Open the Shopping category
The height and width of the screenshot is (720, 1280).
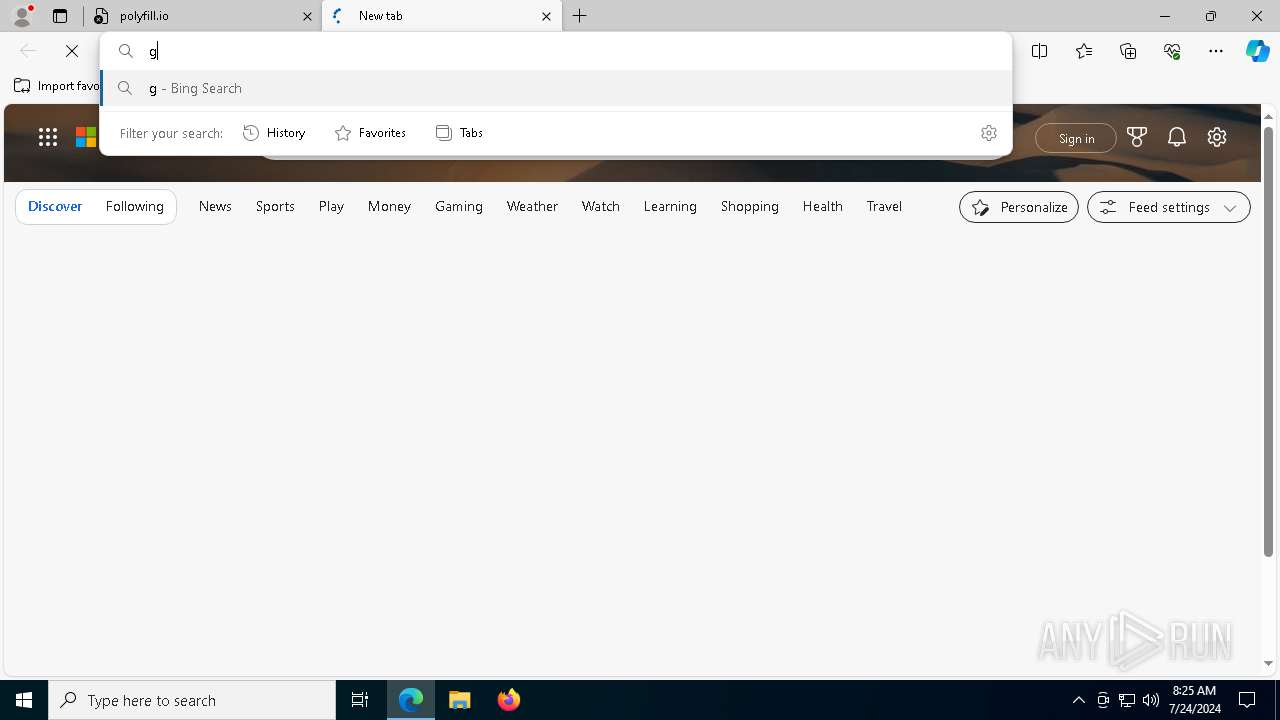(x=750, y=206)
